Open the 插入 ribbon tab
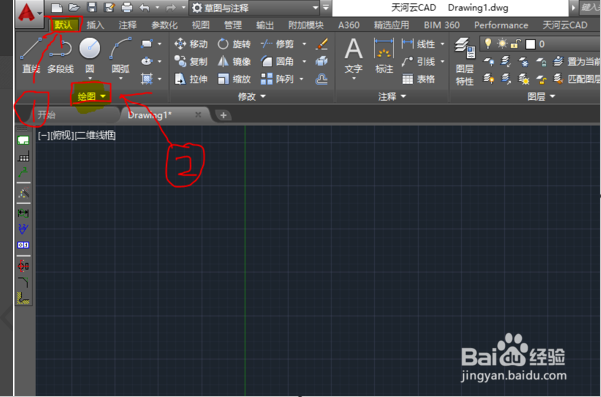Viewport: 601px width, 397px height. 95,25
